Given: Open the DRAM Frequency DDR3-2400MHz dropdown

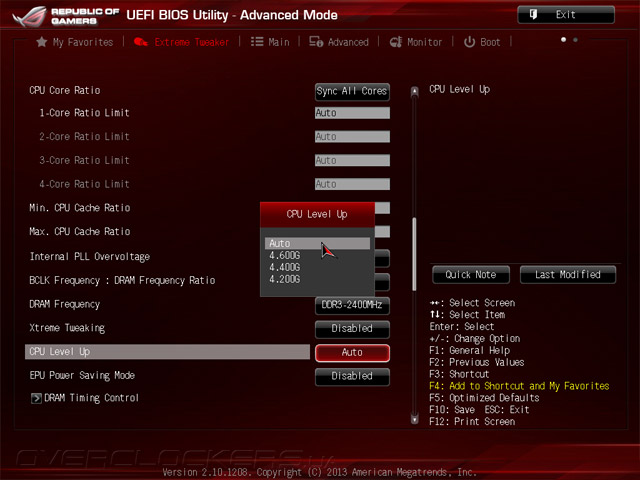Looking at the screenshot, I should point(352,305).
